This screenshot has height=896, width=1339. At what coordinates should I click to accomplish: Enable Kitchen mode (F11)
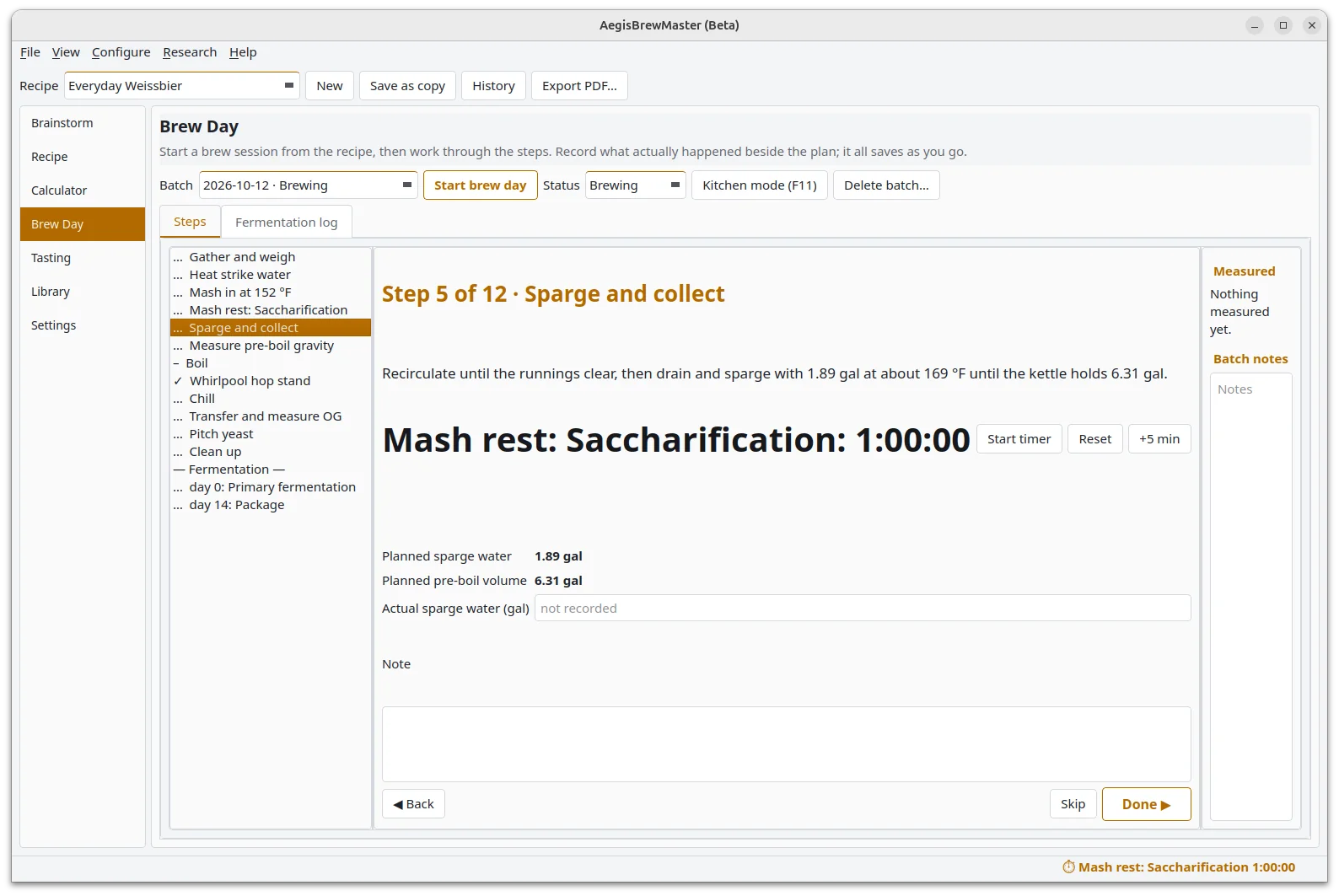pos(760,185)
